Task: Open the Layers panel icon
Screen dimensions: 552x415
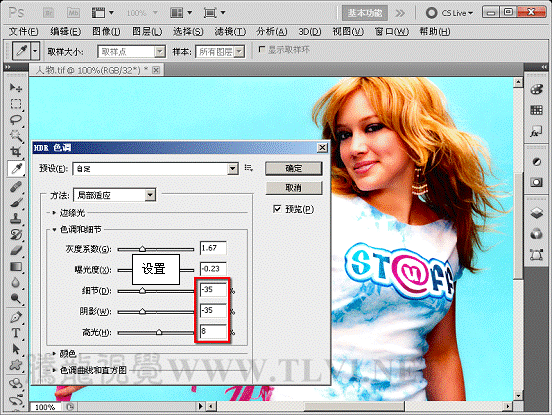Action: pos(536,213)
